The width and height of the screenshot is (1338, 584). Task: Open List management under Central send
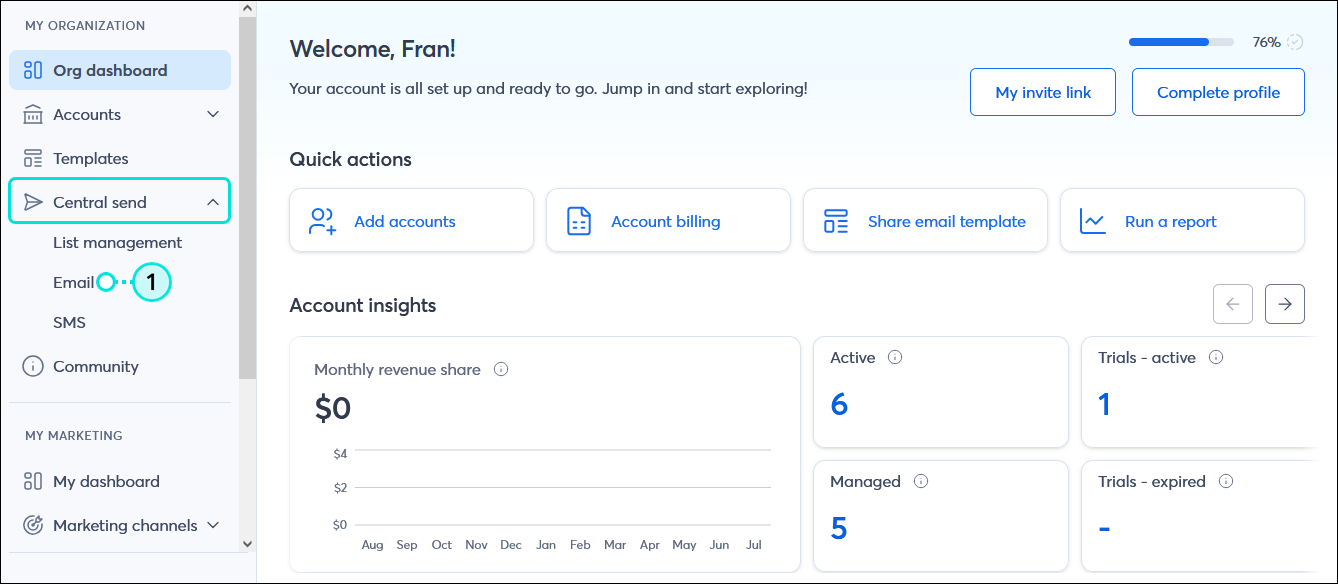(117, 242)
